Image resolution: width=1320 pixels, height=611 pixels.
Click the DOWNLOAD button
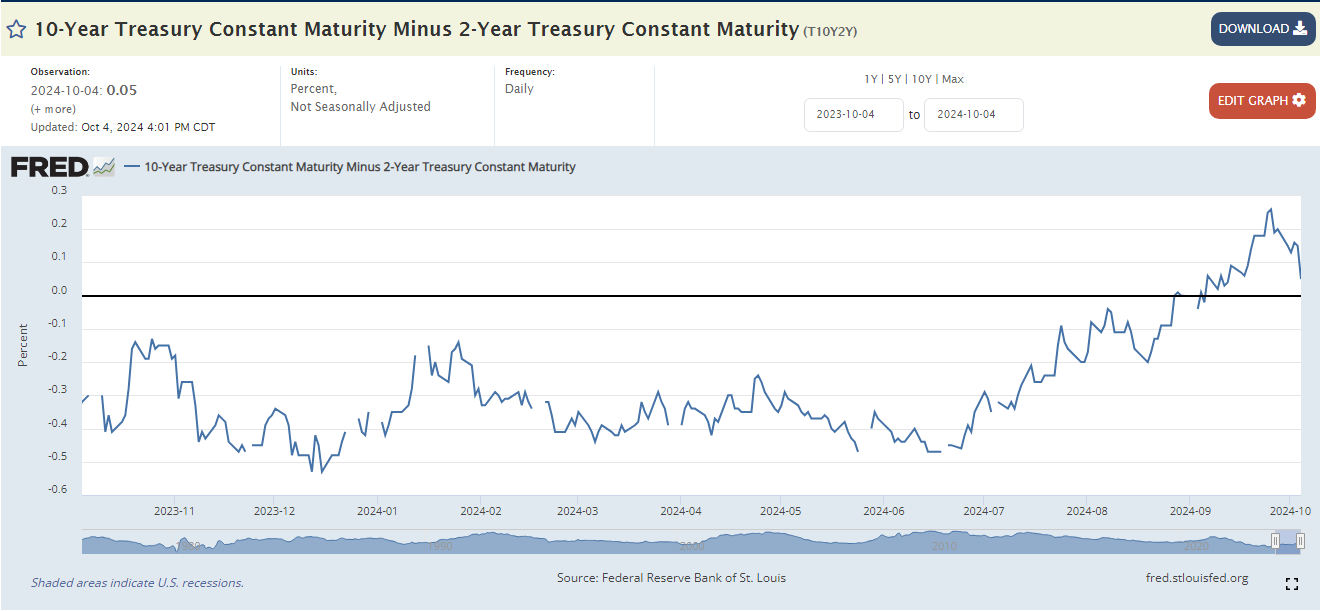[x=1263, y=29]
